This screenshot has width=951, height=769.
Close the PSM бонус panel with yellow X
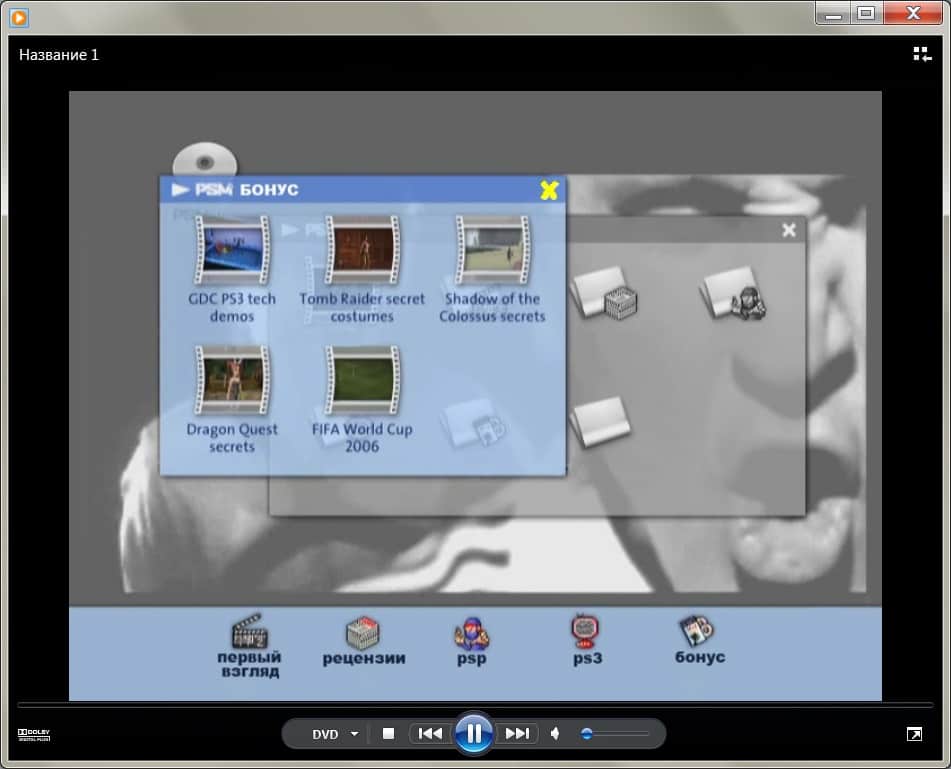pyautogui.click(x=549, y=190)
